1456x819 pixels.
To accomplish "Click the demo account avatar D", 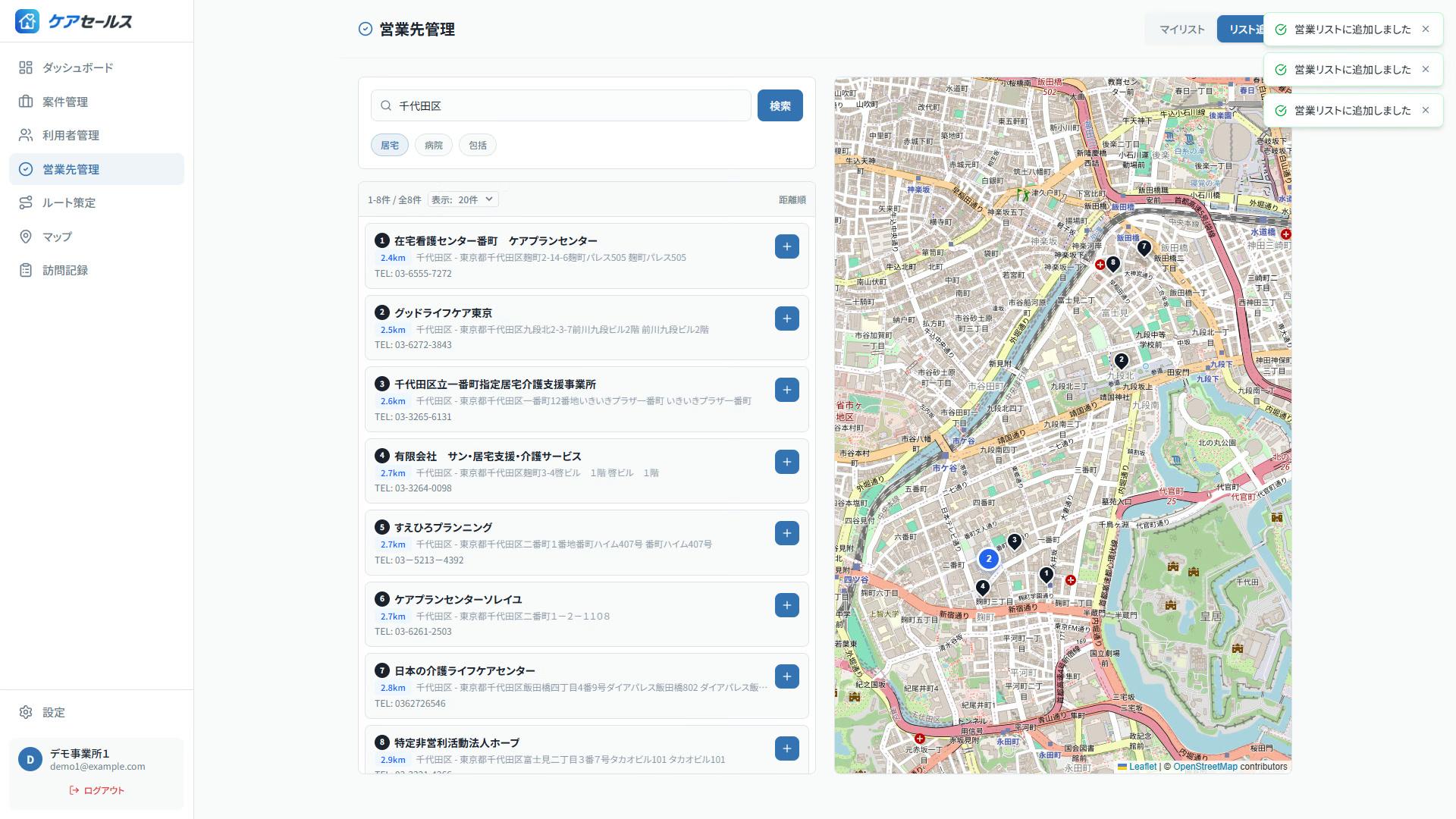I will coord(30,759).
